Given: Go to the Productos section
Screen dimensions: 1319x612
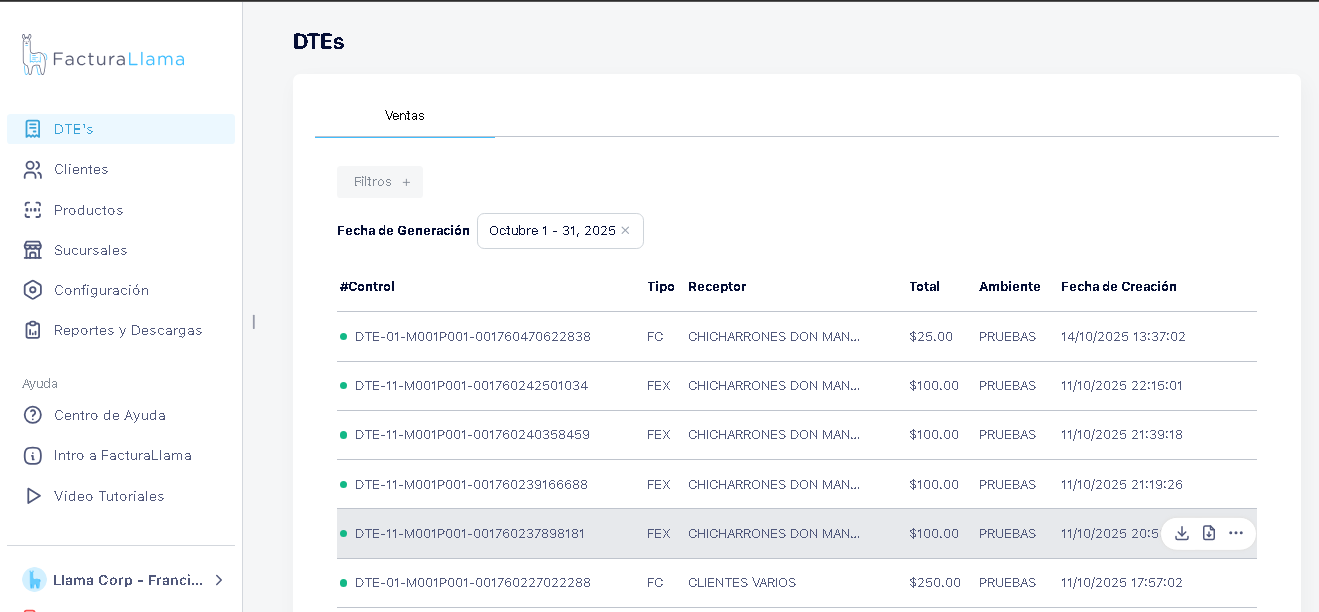Looking at the screenshot, I should coord(88,210).
